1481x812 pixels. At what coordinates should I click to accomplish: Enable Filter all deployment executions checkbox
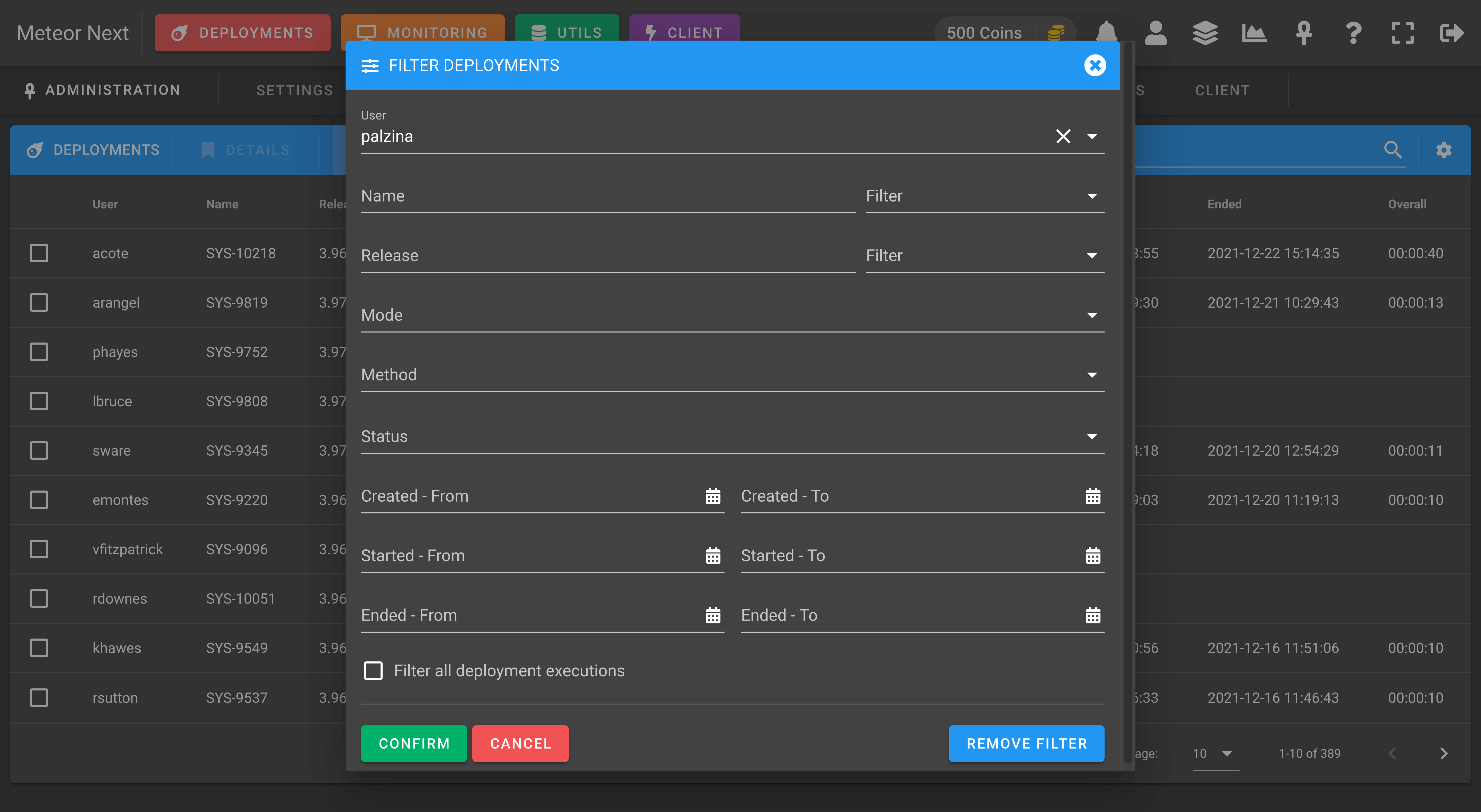[x=373, y=671]
